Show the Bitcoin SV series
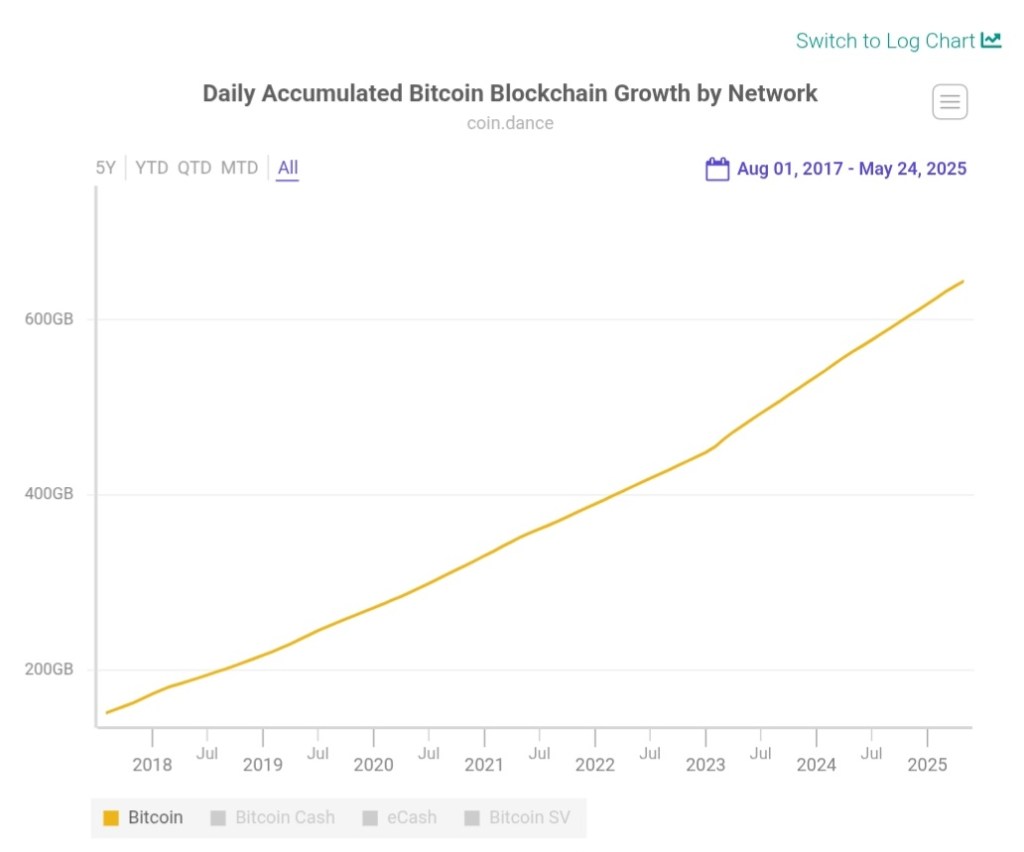The width and height of the screenshot is (1024, 852). (x=529, y=817)
